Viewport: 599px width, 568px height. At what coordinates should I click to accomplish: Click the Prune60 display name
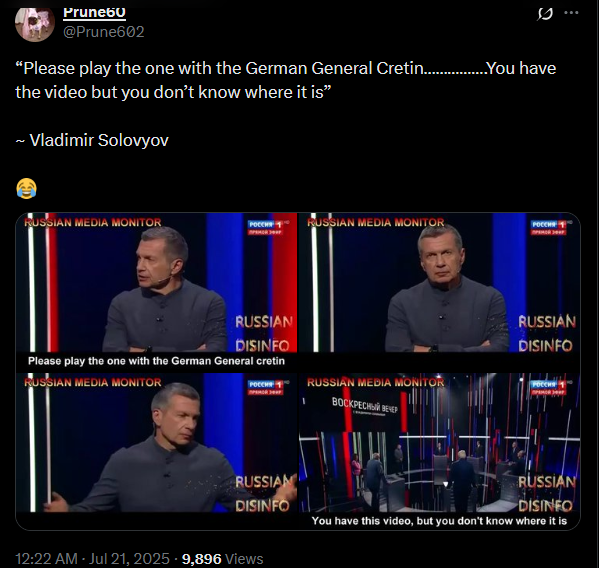point(94,12)
